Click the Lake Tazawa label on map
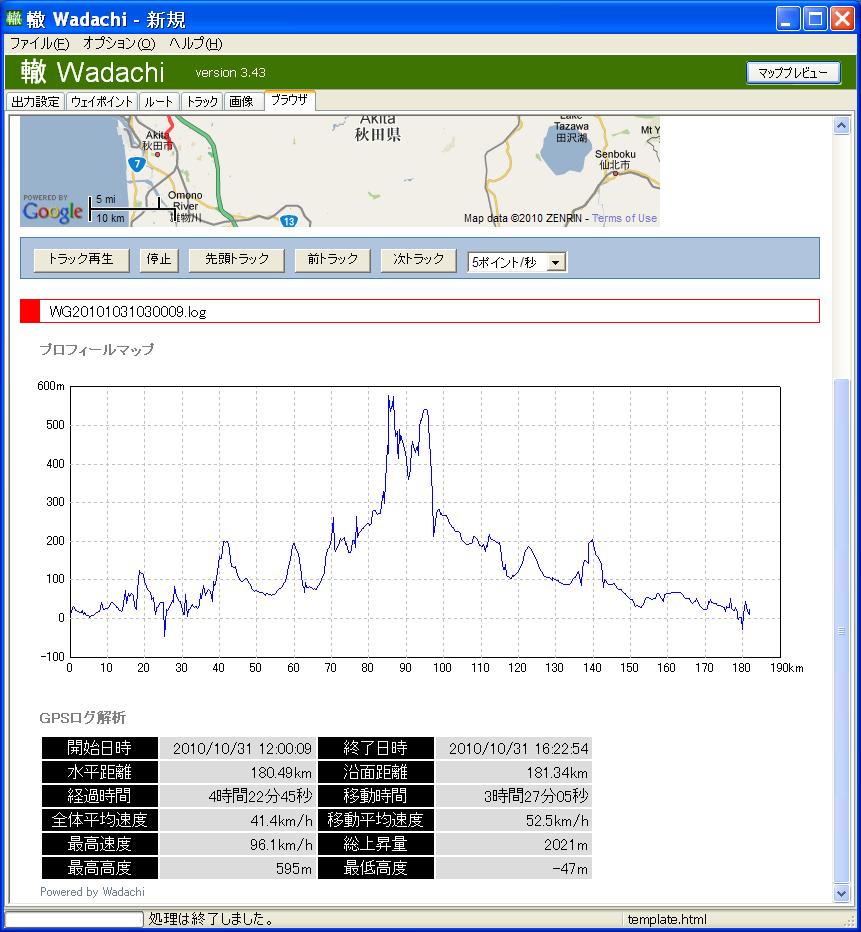Image resolution: width=861 pixels, height=932 pixels. 571,127
